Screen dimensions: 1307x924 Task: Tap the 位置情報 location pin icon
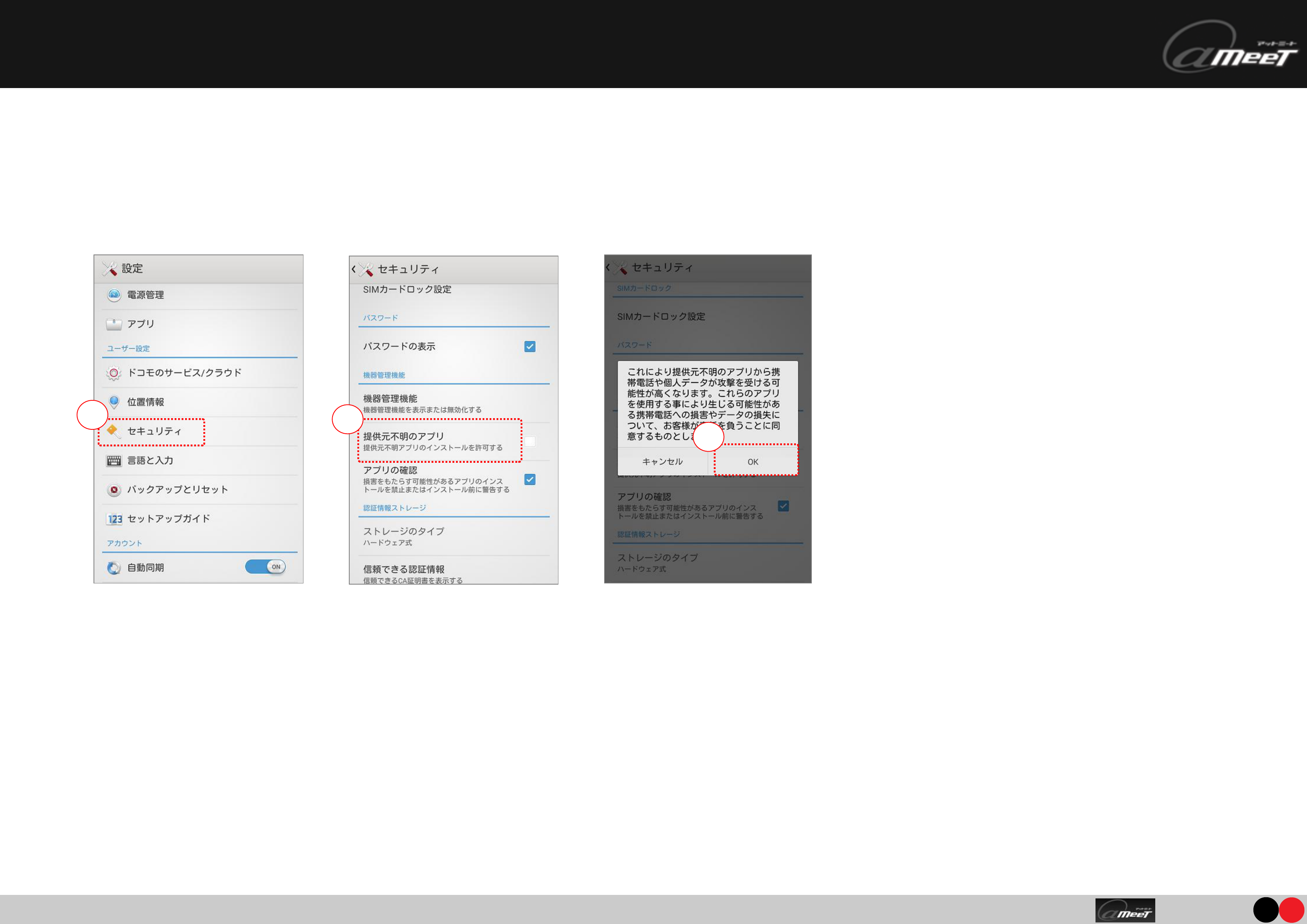tap(114, 402)
